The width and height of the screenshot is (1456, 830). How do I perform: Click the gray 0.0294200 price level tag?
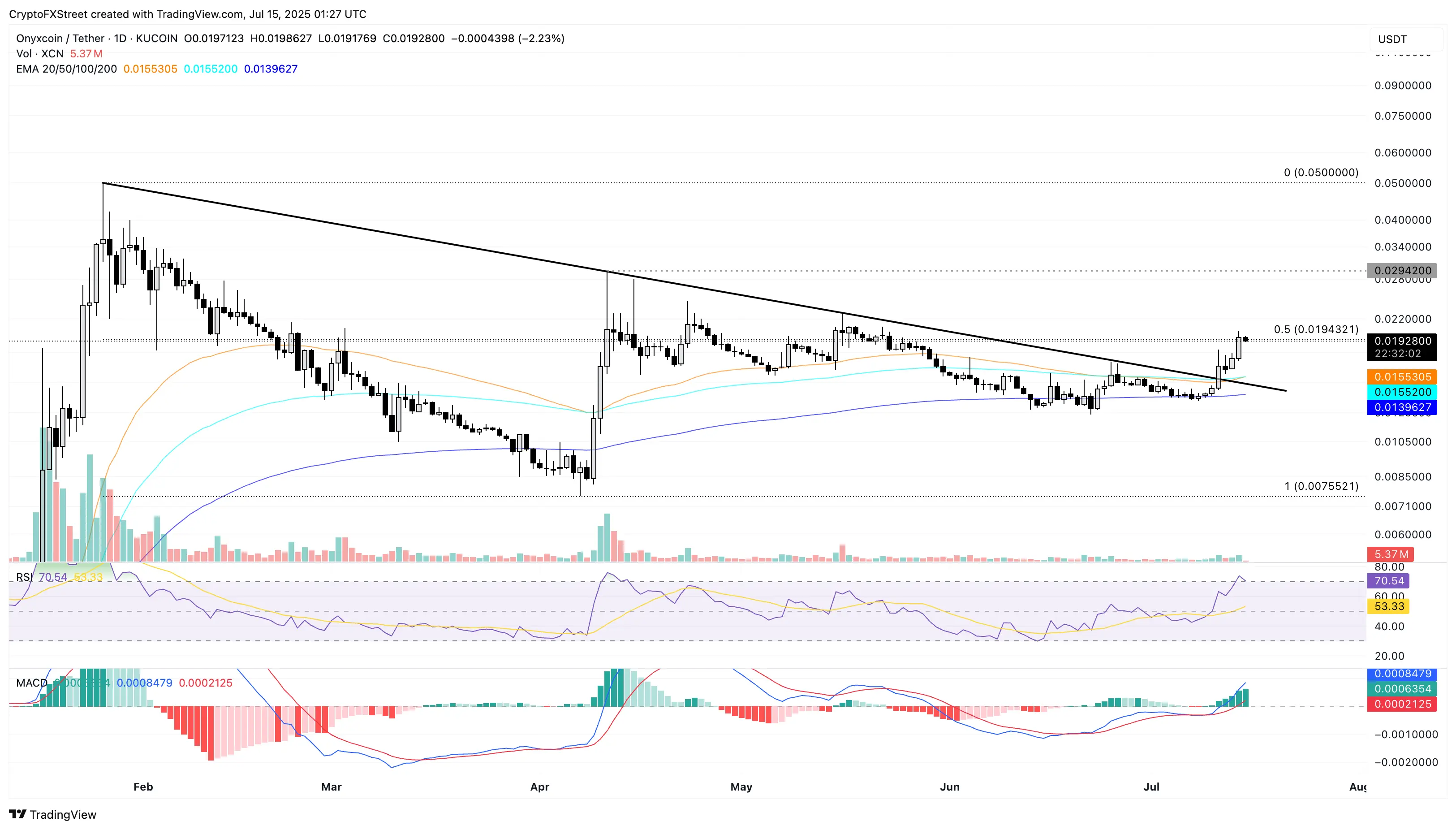click(1402, 271)
